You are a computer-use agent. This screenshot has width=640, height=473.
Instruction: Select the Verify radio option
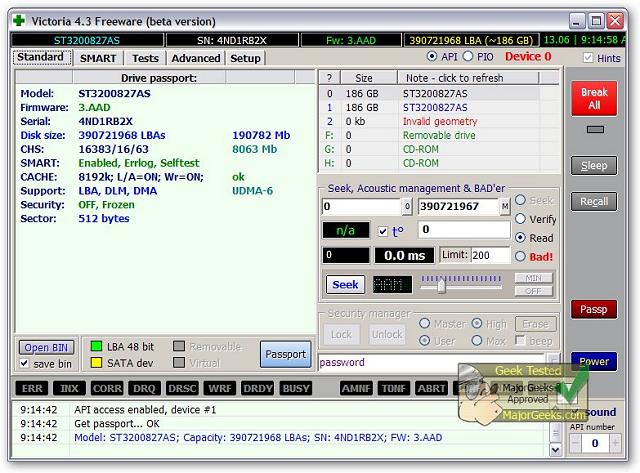pyautogui.click(x=520, y=219)
